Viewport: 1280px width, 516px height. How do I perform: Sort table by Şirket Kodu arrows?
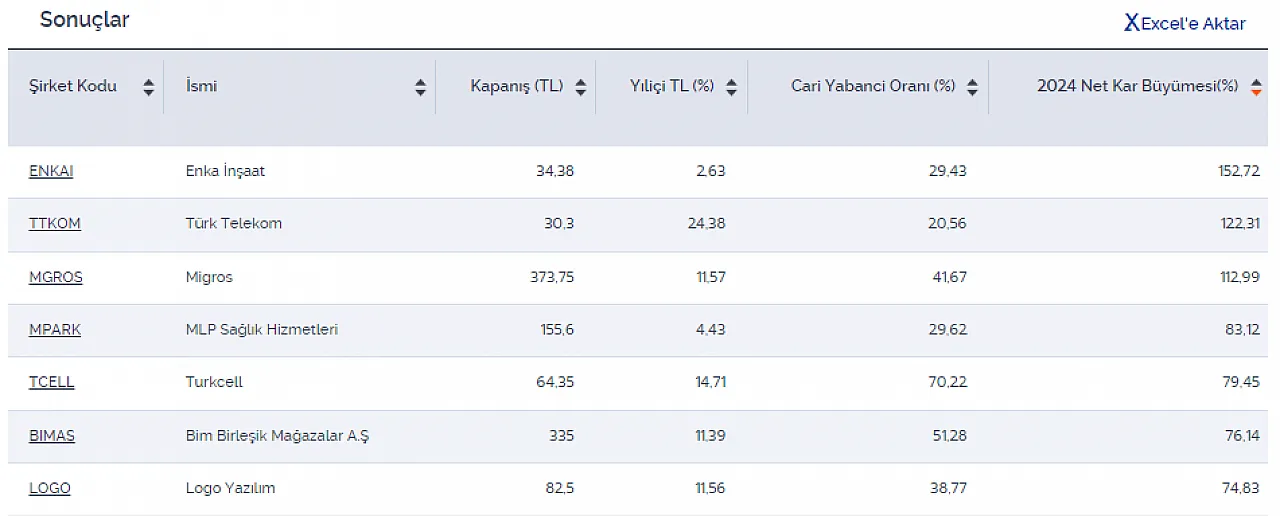149,87
